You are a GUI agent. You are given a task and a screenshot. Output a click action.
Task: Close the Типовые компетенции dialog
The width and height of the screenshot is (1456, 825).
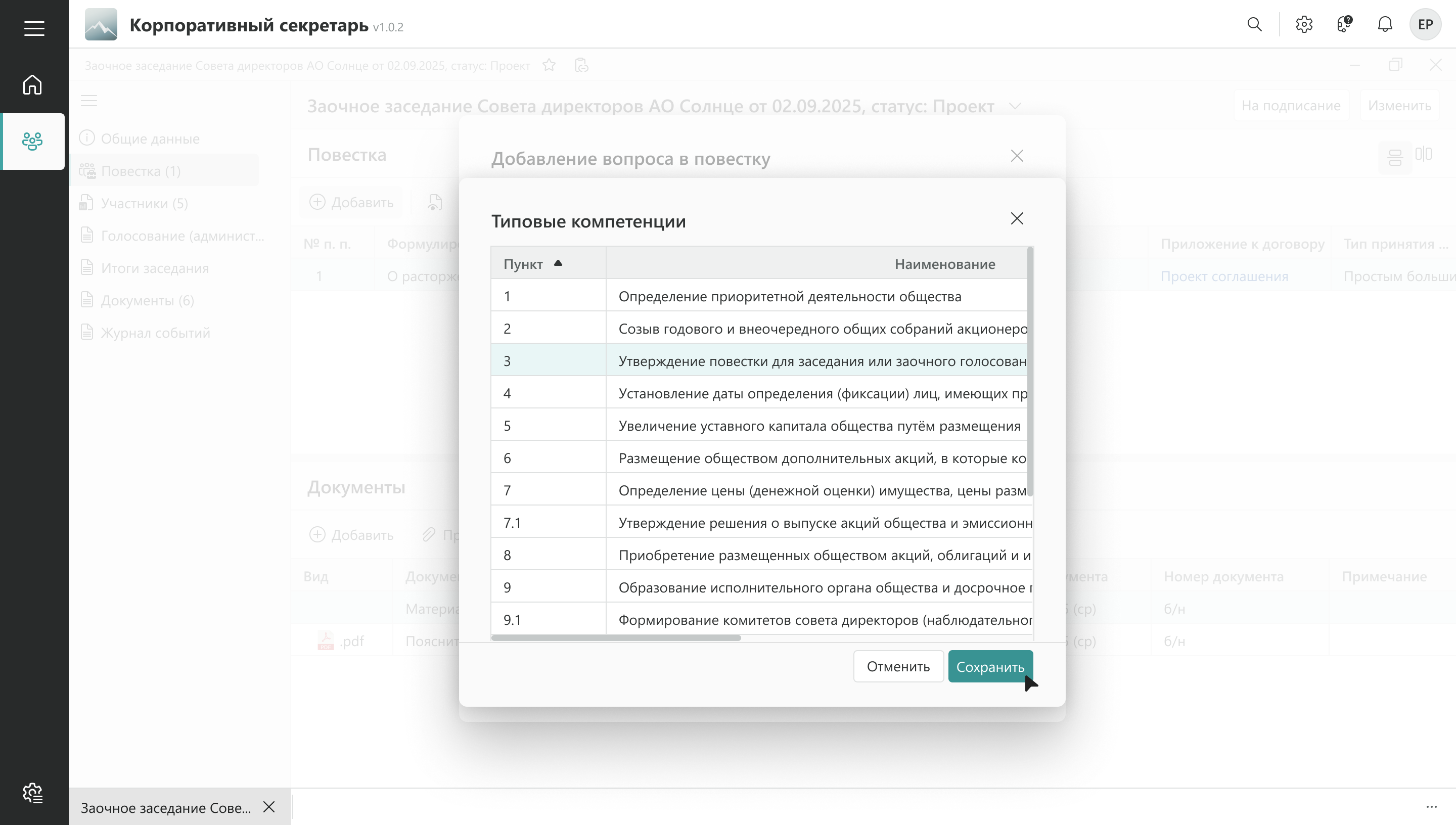pyautogui.click(x=1016, y=219)
